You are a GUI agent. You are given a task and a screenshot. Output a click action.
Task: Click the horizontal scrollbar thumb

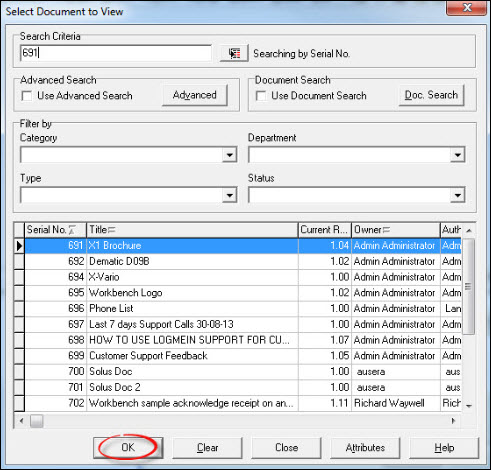point(36,421)
